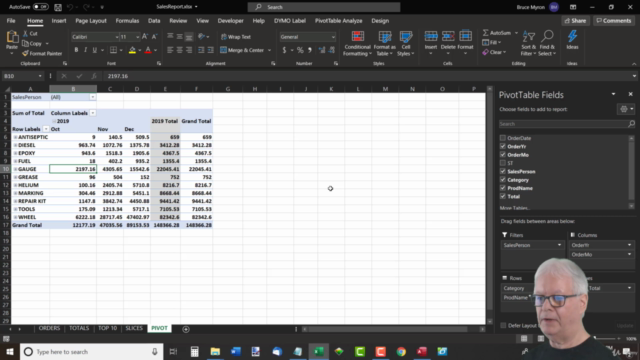Click the Comments button
The height and width of the screenshot is (360, 640).
point(614,20)
